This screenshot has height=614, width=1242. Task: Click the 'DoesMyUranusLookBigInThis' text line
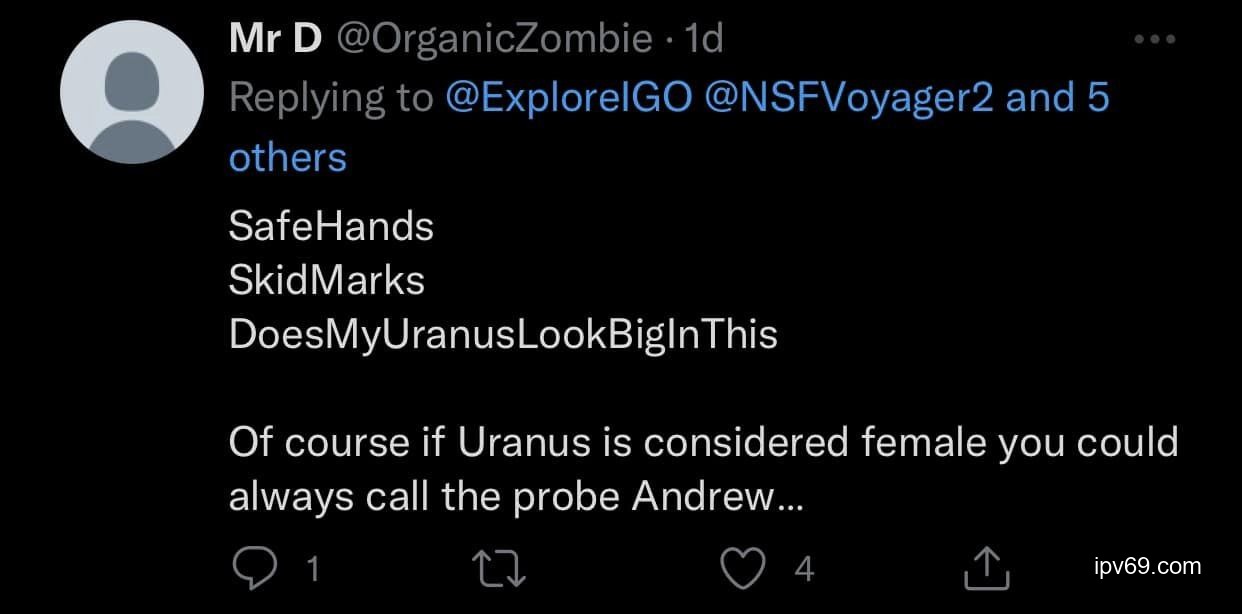tap(503, 334)
